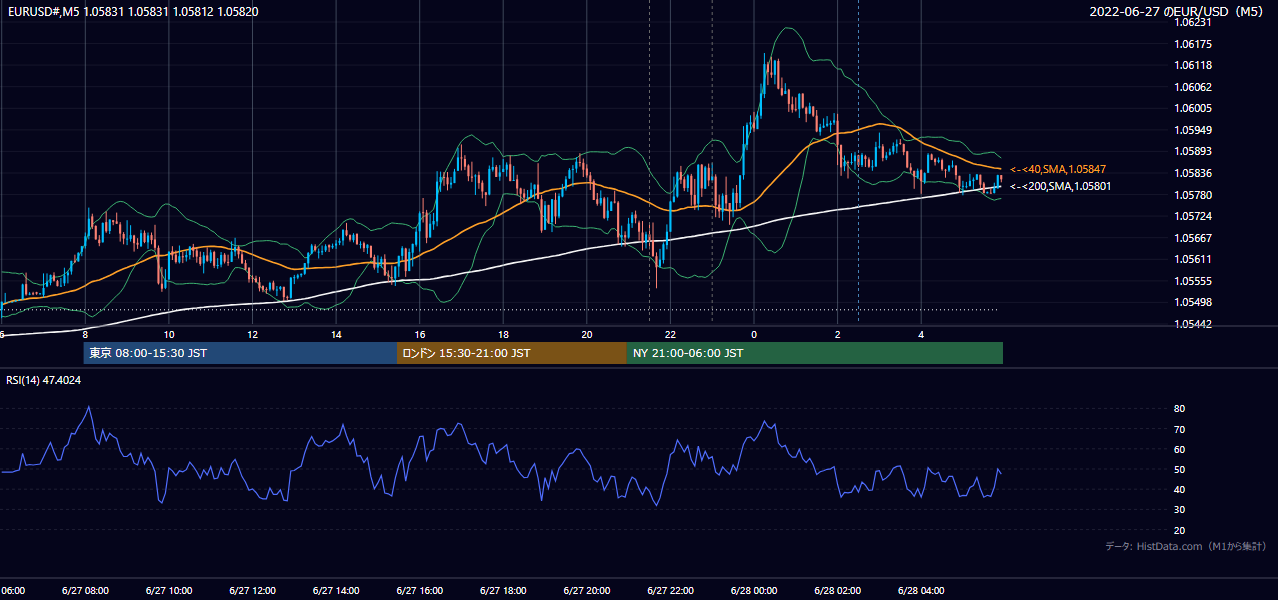The height and width of the screenshot is (600, 1278).
Task: Click hour tick 4 under price chart
Action: tap(922, 334)
